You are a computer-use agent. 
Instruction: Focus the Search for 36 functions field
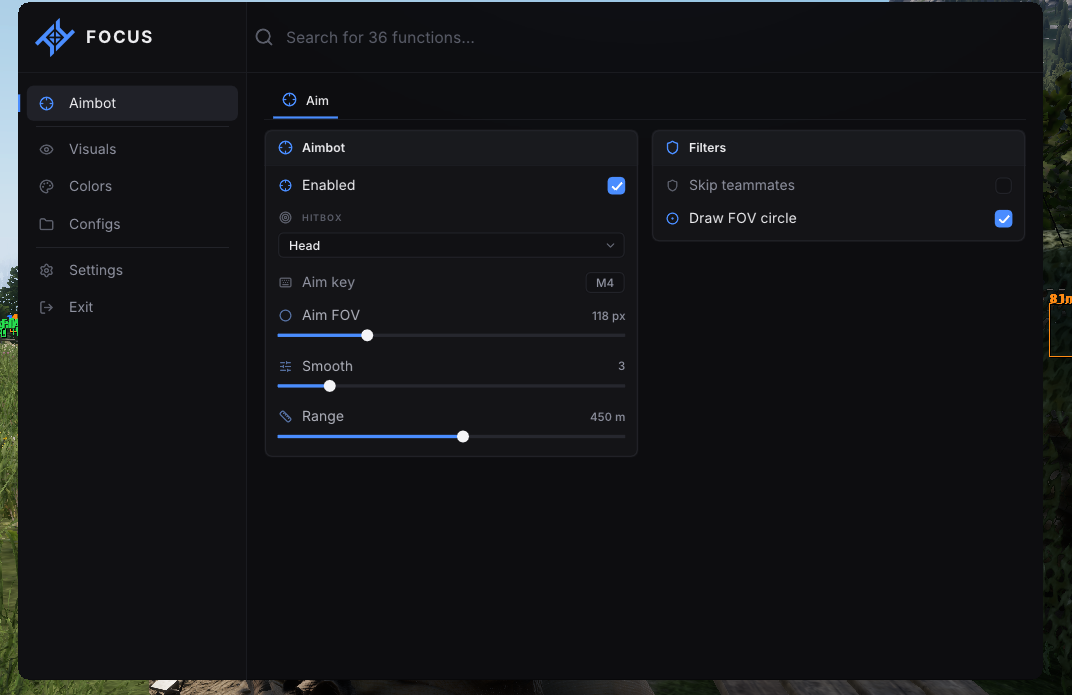pos(643,38)
